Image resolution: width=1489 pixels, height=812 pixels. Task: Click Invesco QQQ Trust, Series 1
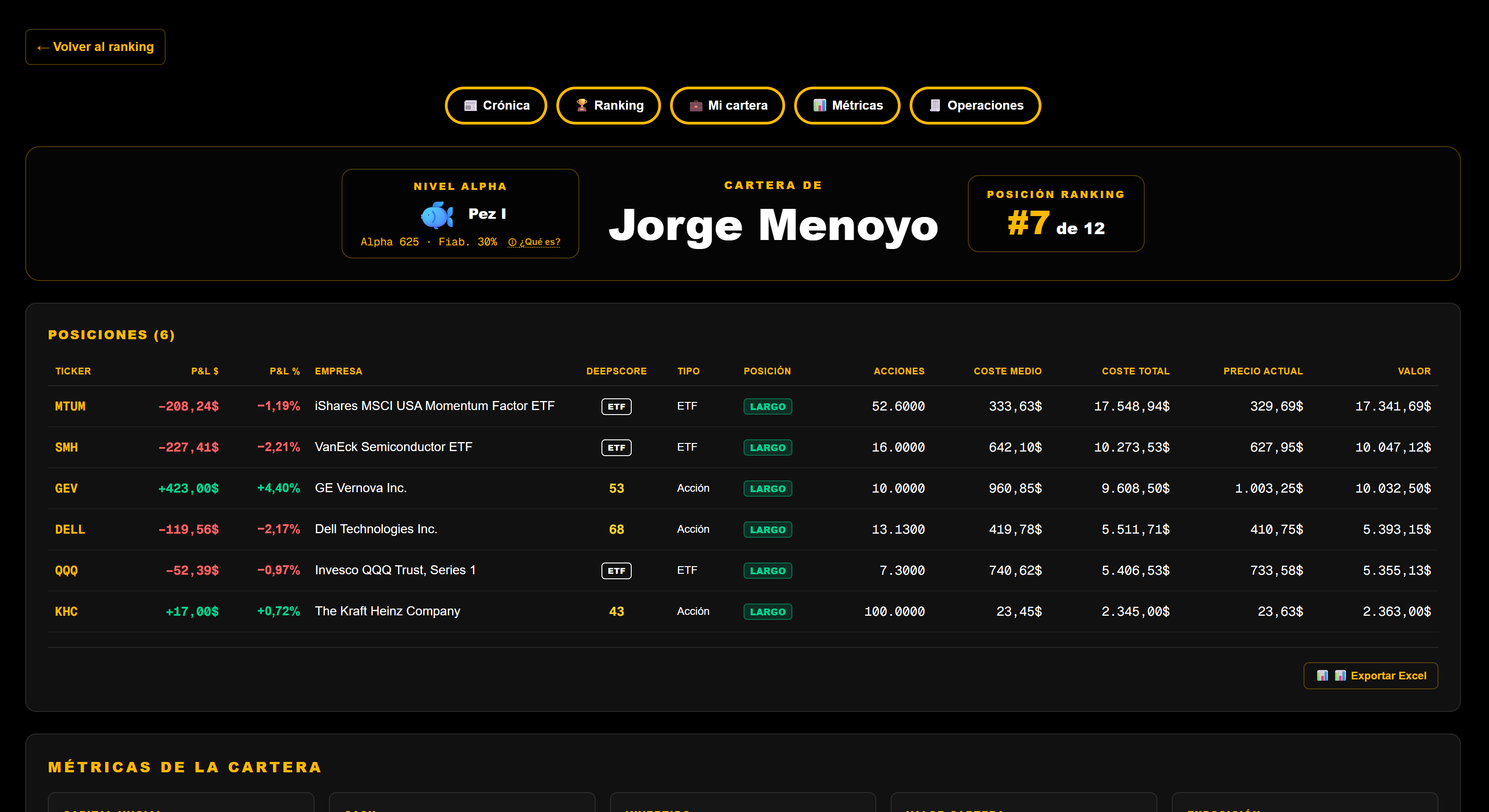click(395, 570)
